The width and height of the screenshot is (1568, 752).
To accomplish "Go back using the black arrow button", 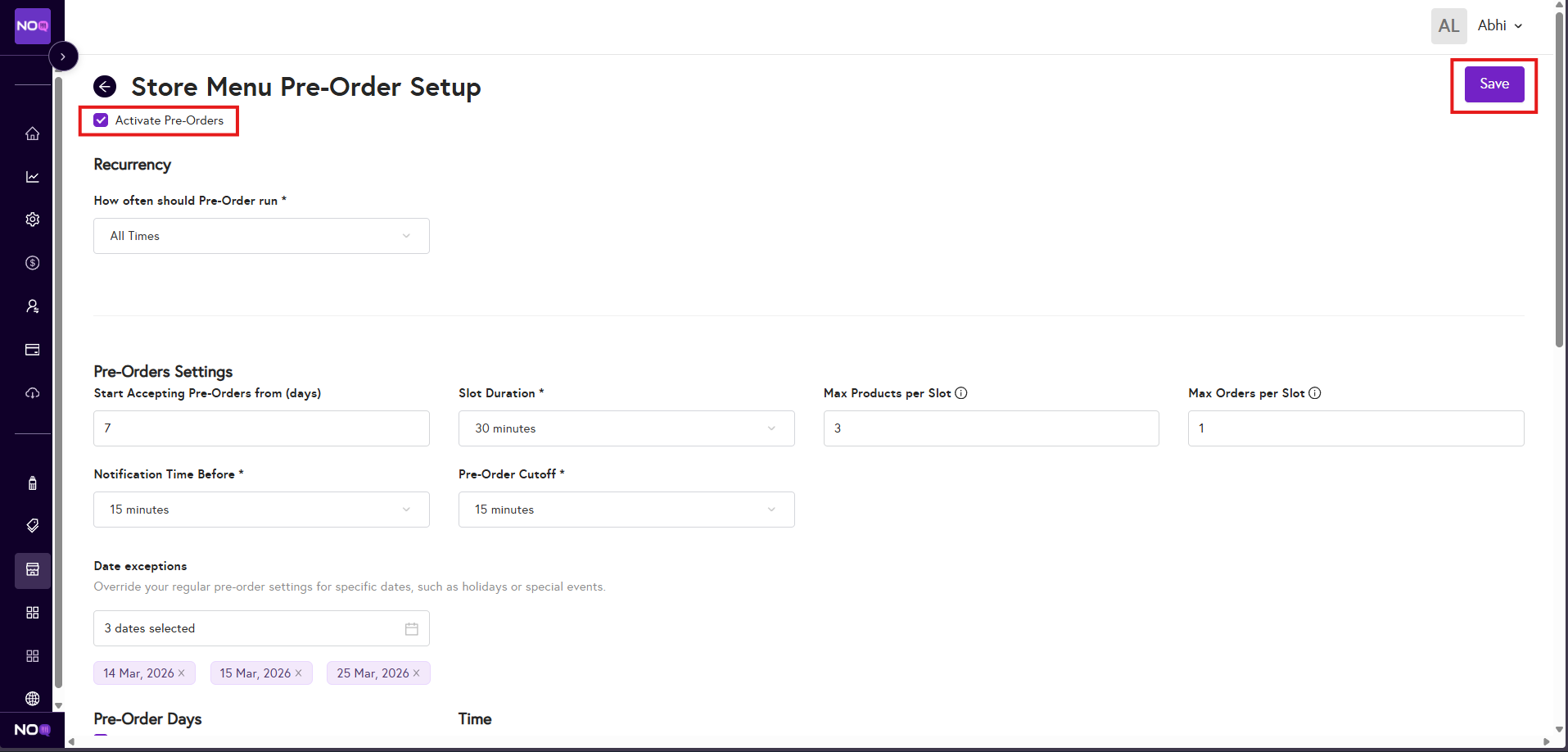I will click(105, 86).
